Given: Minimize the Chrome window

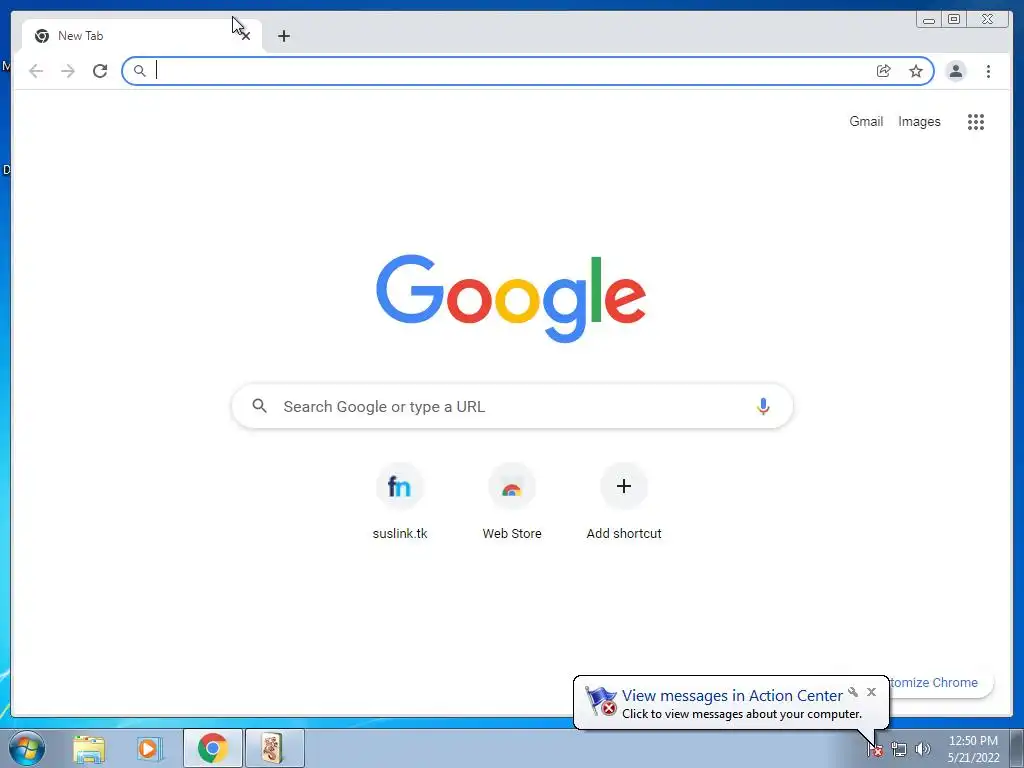Looking at the screenshot, I should coord(929,20).
